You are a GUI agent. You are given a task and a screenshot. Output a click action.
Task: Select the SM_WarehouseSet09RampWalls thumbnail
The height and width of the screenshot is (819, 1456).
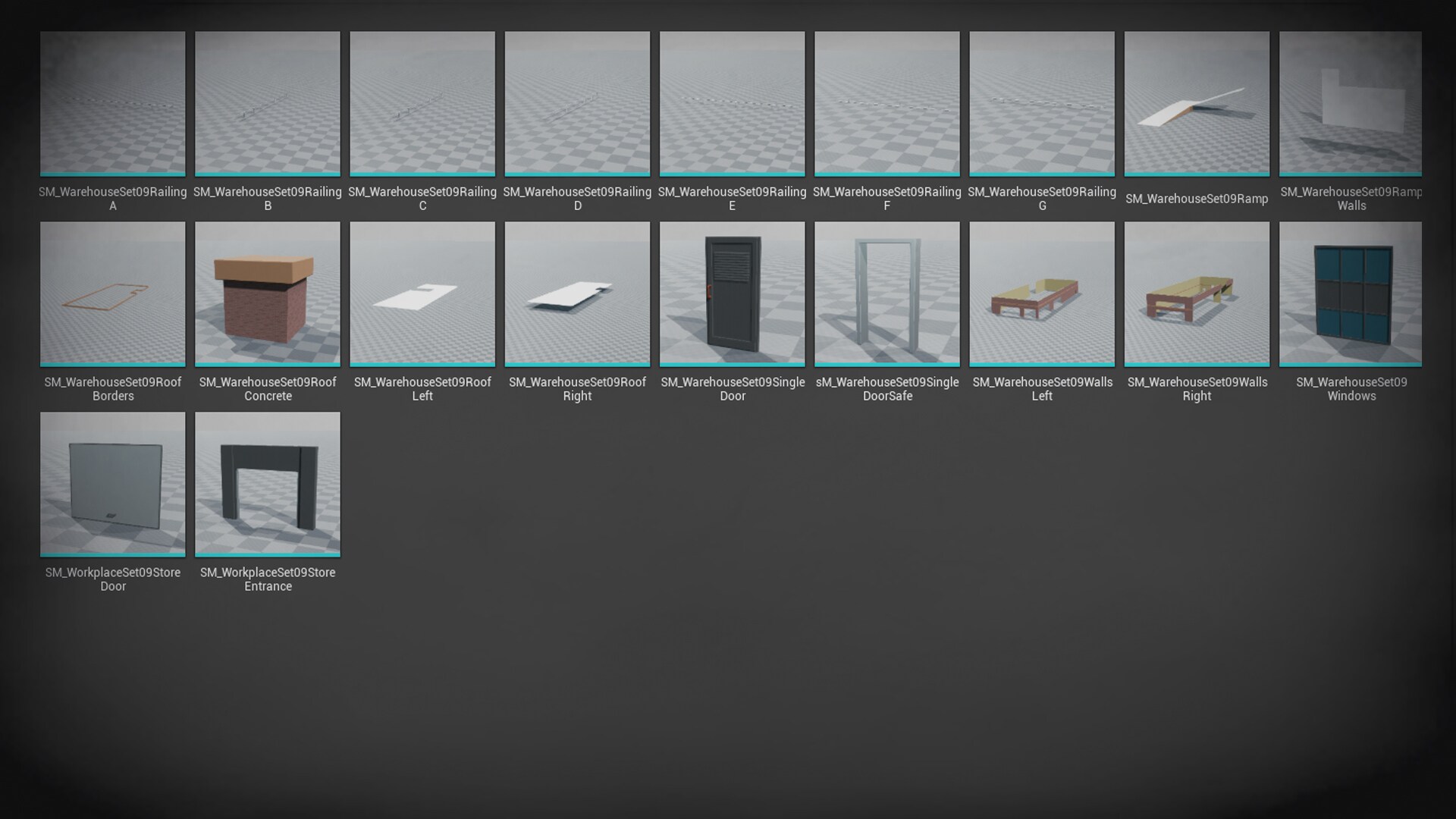[1351, 104]
